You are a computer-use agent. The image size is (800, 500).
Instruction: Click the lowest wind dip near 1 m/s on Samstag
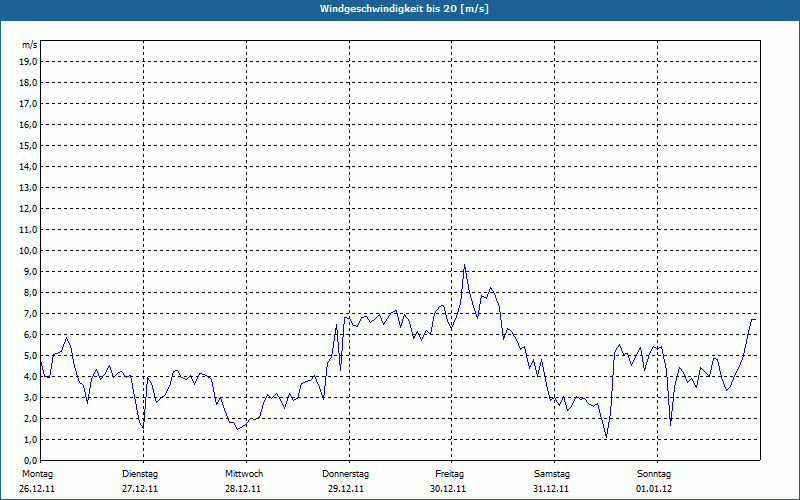(606, 437)
